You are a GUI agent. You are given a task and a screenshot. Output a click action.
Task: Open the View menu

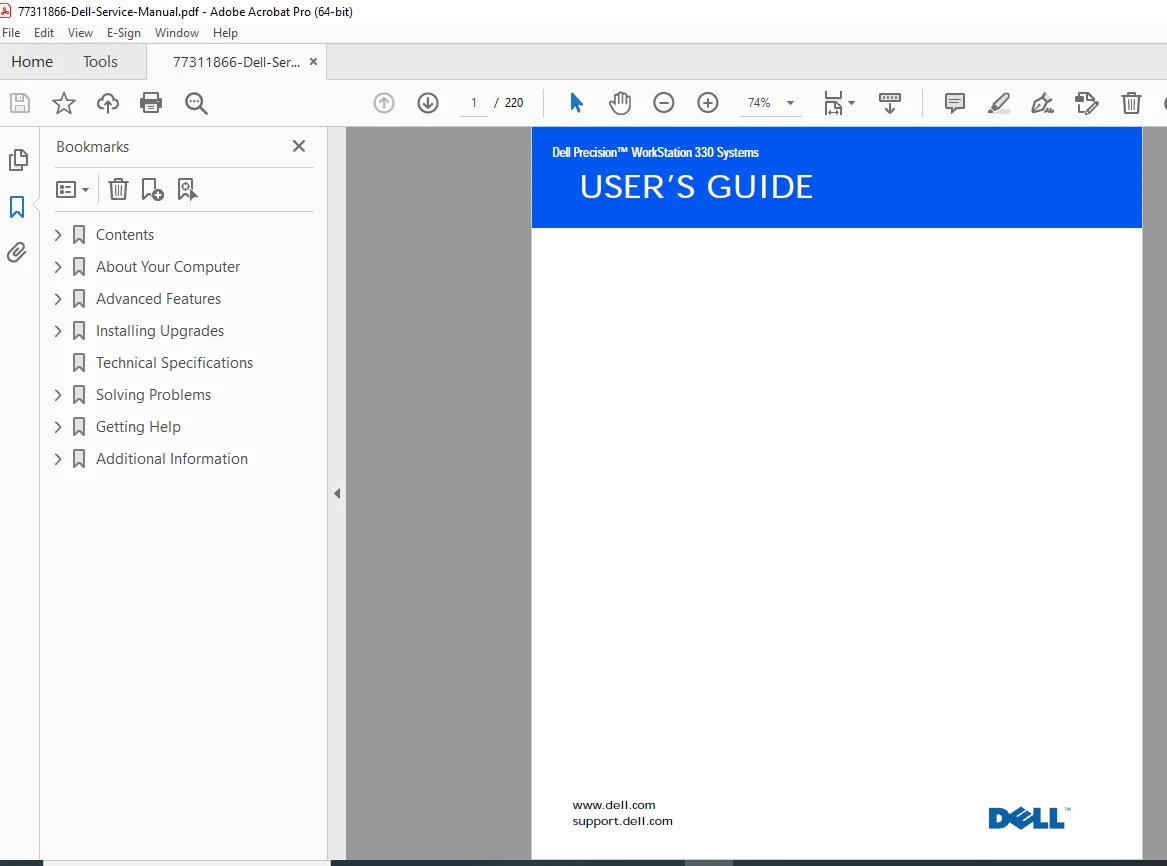[x=80, y=33]
